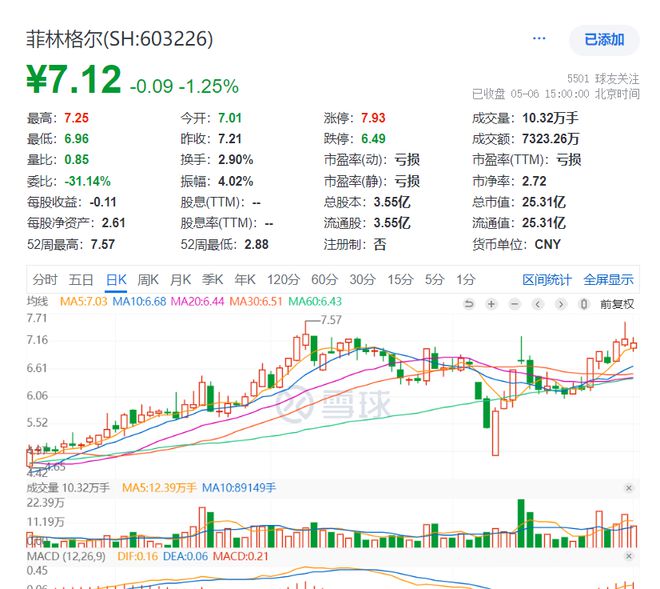
Task: Click the 5501 球友关注 followers text
Action: (603, 79)
